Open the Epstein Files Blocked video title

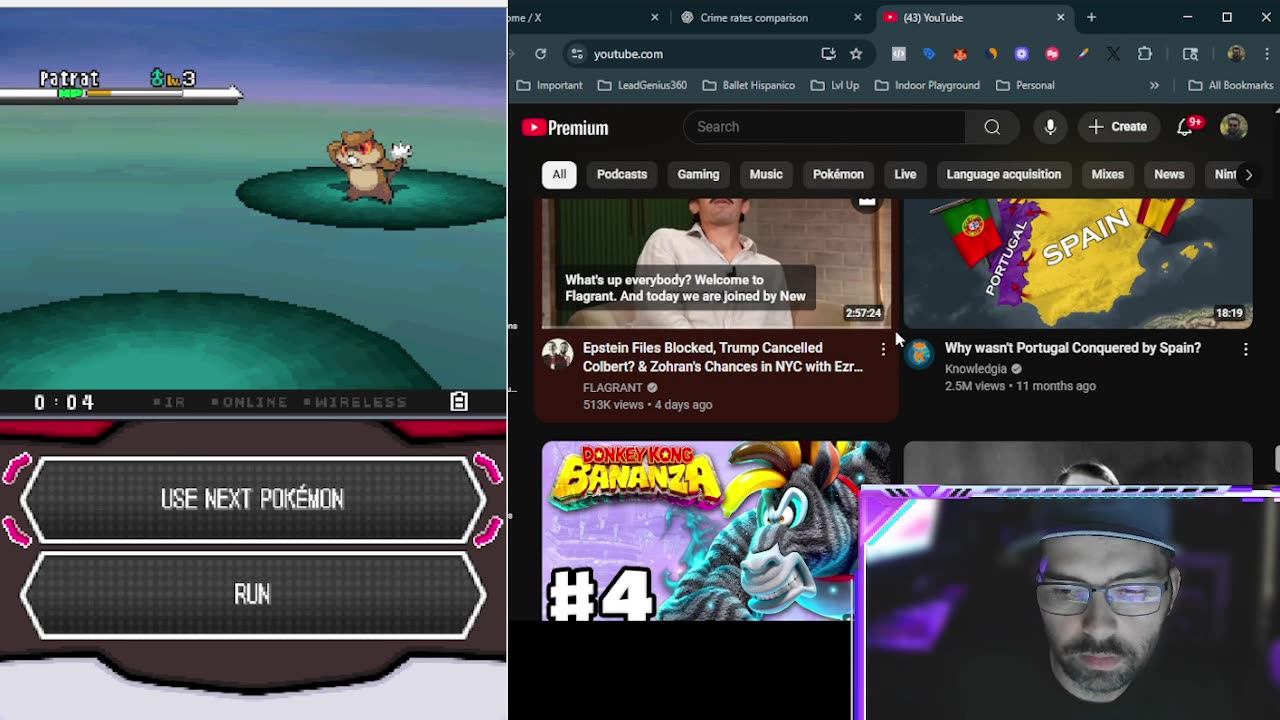pyautogui.click(x=722, y=357)
